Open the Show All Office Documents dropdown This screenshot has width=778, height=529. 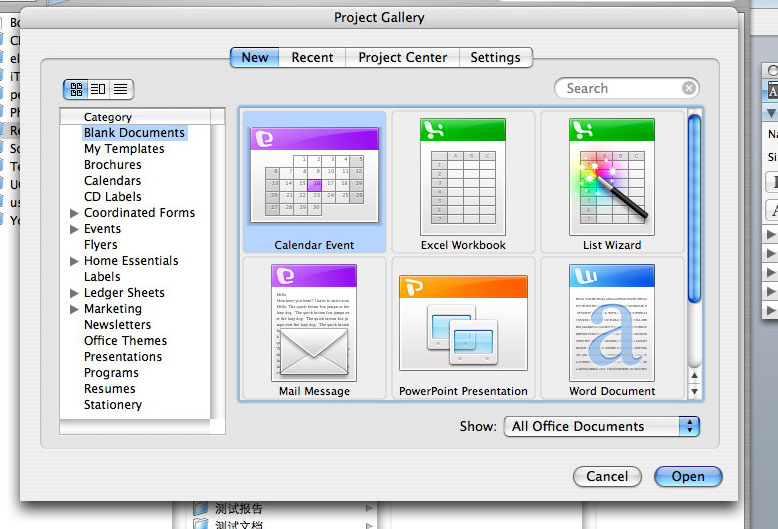pos(601,426)
